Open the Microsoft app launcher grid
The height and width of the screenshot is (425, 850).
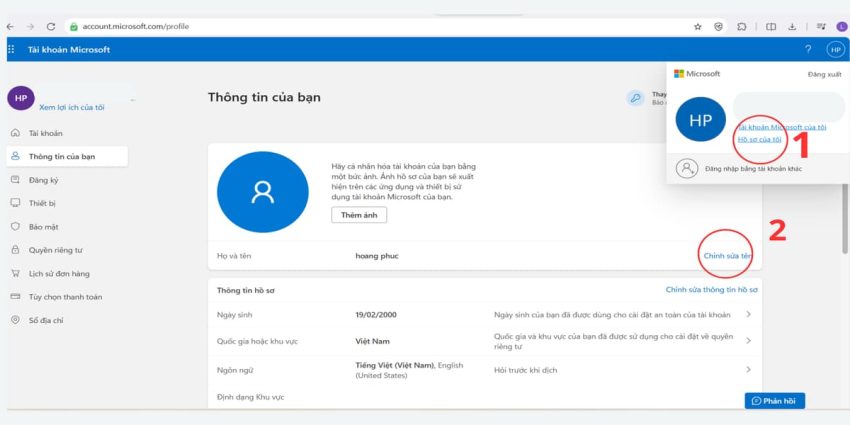click(x=11, y=49)
